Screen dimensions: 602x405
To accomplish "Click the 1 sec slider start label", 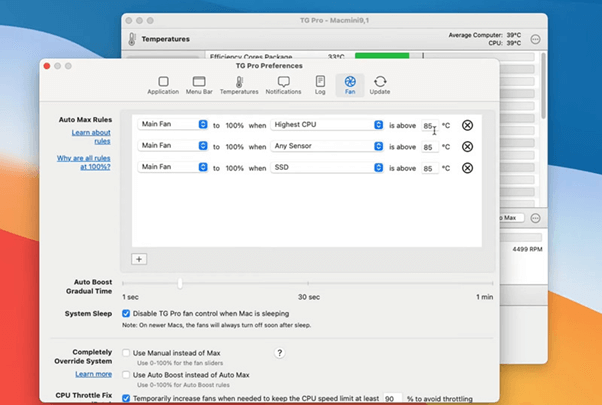I will coord(131,297).
